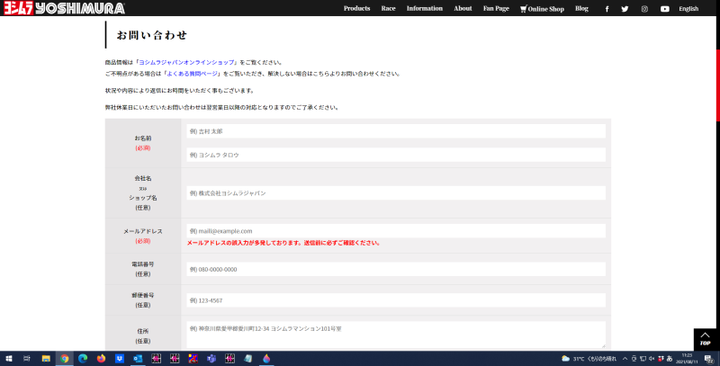Focus the company name input field
This screenshot has width=720, height=366.
396,193
